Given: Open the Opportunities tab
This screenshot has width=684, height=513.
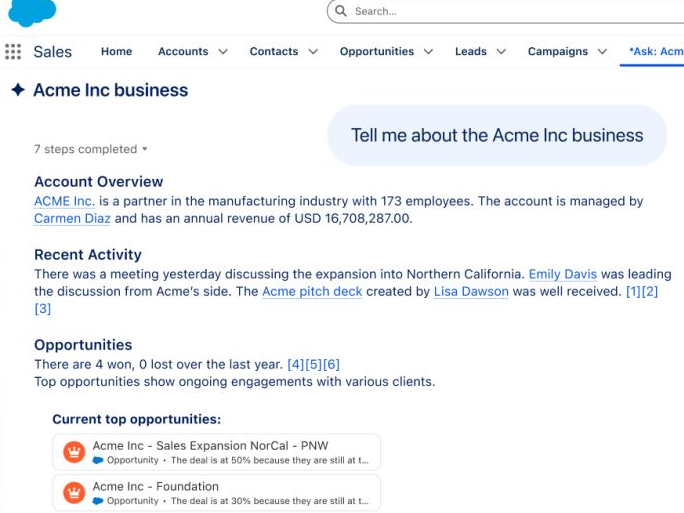Looking at the screenshot, I should tap(377, 51).
